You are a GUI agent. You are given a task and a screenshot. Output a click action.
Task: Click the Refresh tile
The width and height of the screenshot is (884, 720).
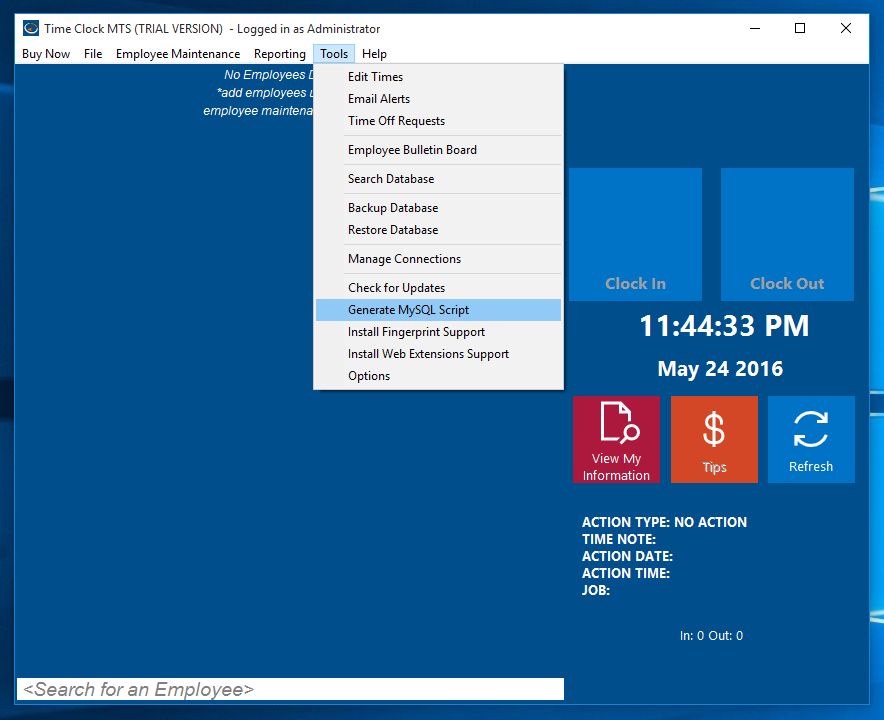tap(811, 439)
